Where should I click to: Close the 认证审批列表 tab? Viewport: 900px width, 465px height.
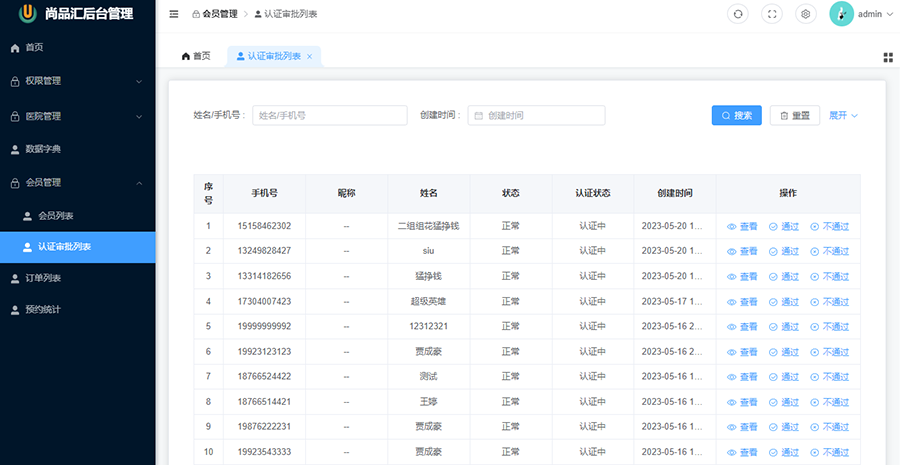(x=309, y=56)
